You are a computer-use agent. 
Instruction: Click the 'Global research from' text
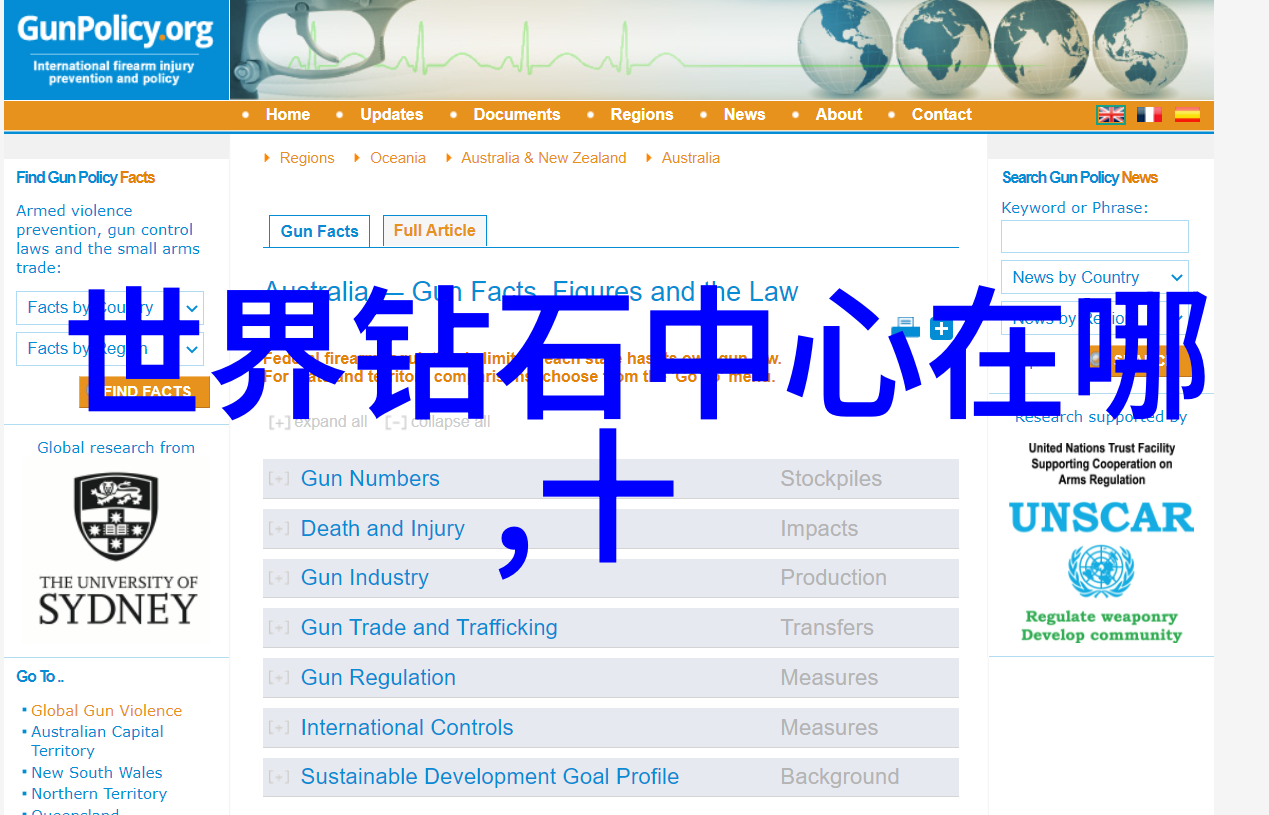[116, 448]
